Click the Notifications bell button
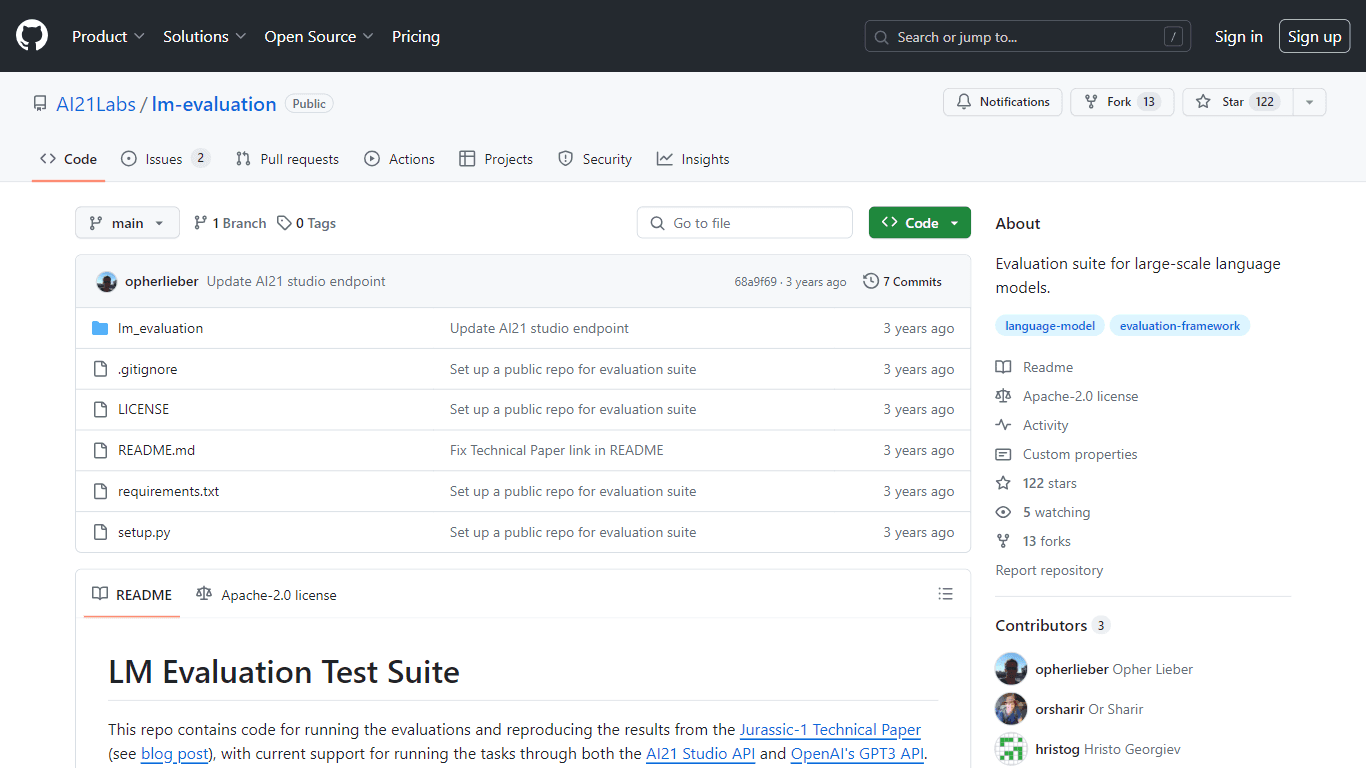 1003,102
